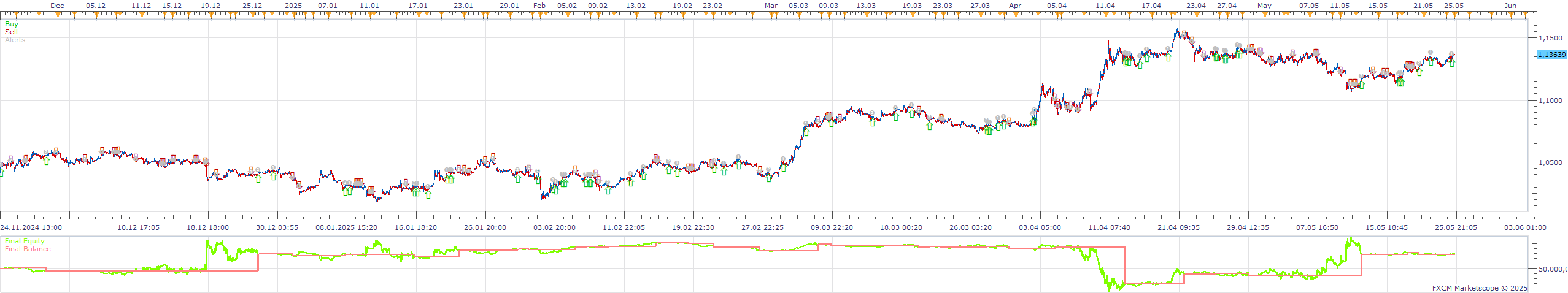Screen dimensions: 1568x293
Task: Click the 11.04 07:40 time label
Action: click(1110, 227)
